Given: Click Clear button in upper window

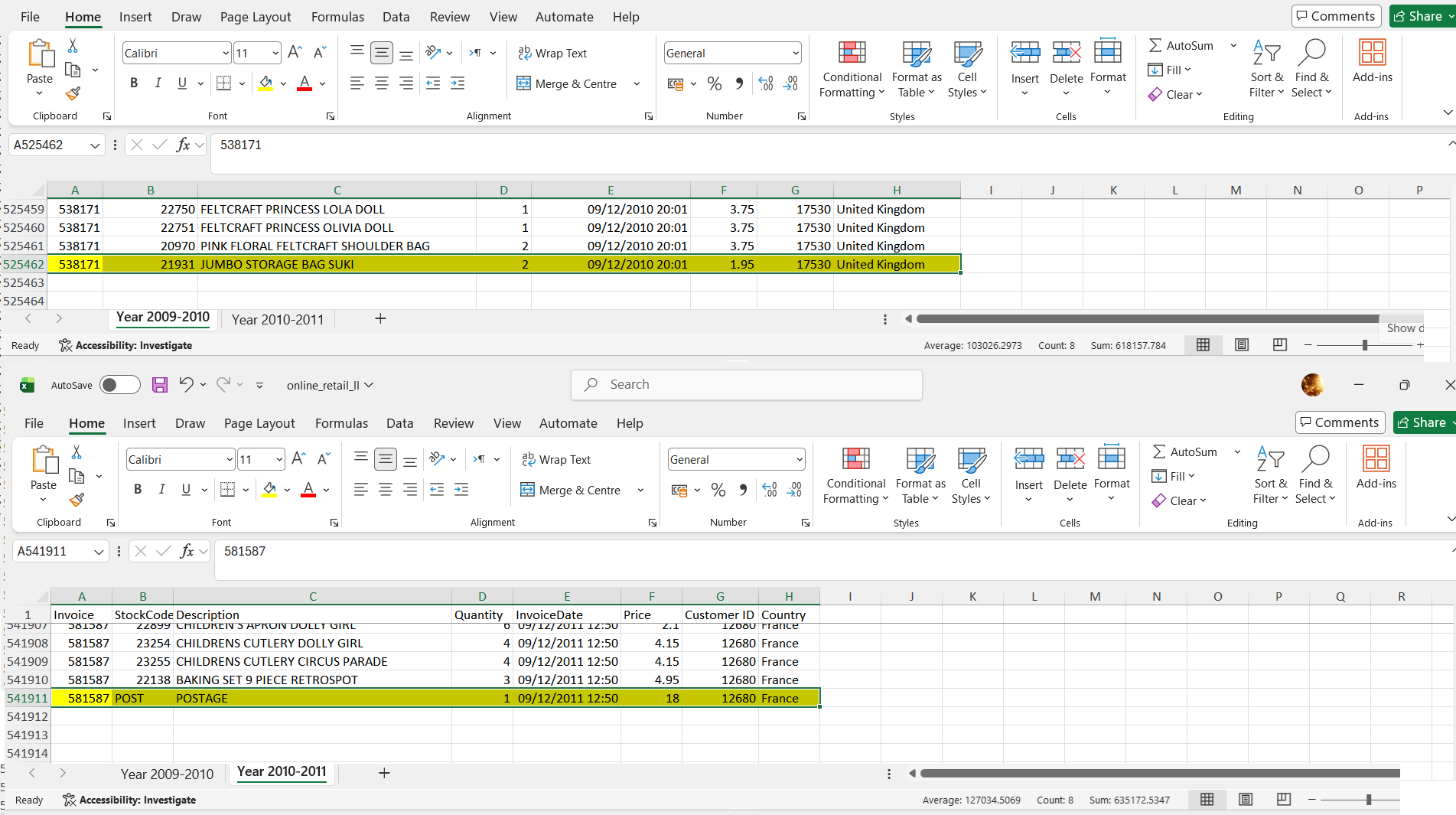Looking at the screenshot, I should click(x=1175, y=94).
